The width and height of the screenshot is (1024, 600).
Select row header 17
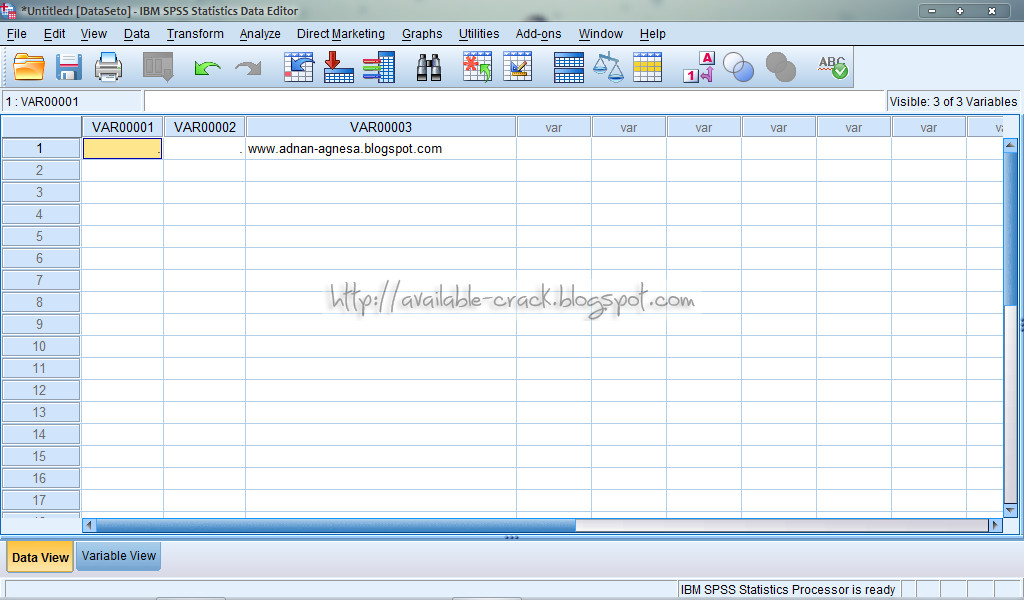pos(40,500)
